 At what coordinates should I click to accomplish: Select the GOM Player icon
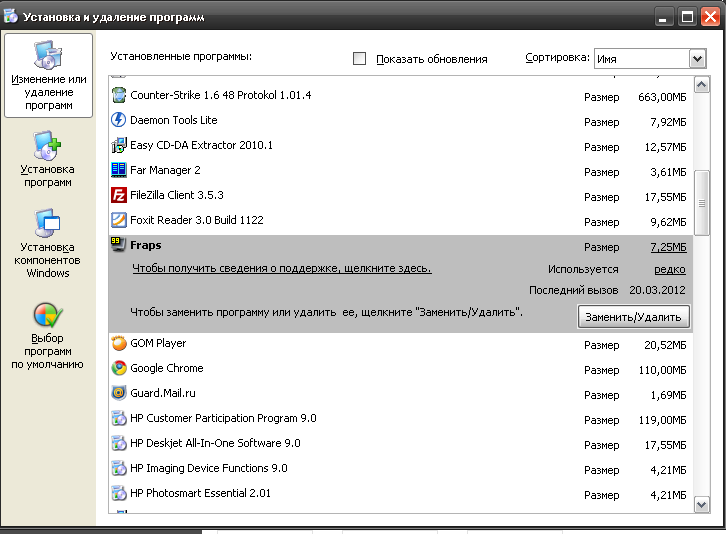[119, 343]
